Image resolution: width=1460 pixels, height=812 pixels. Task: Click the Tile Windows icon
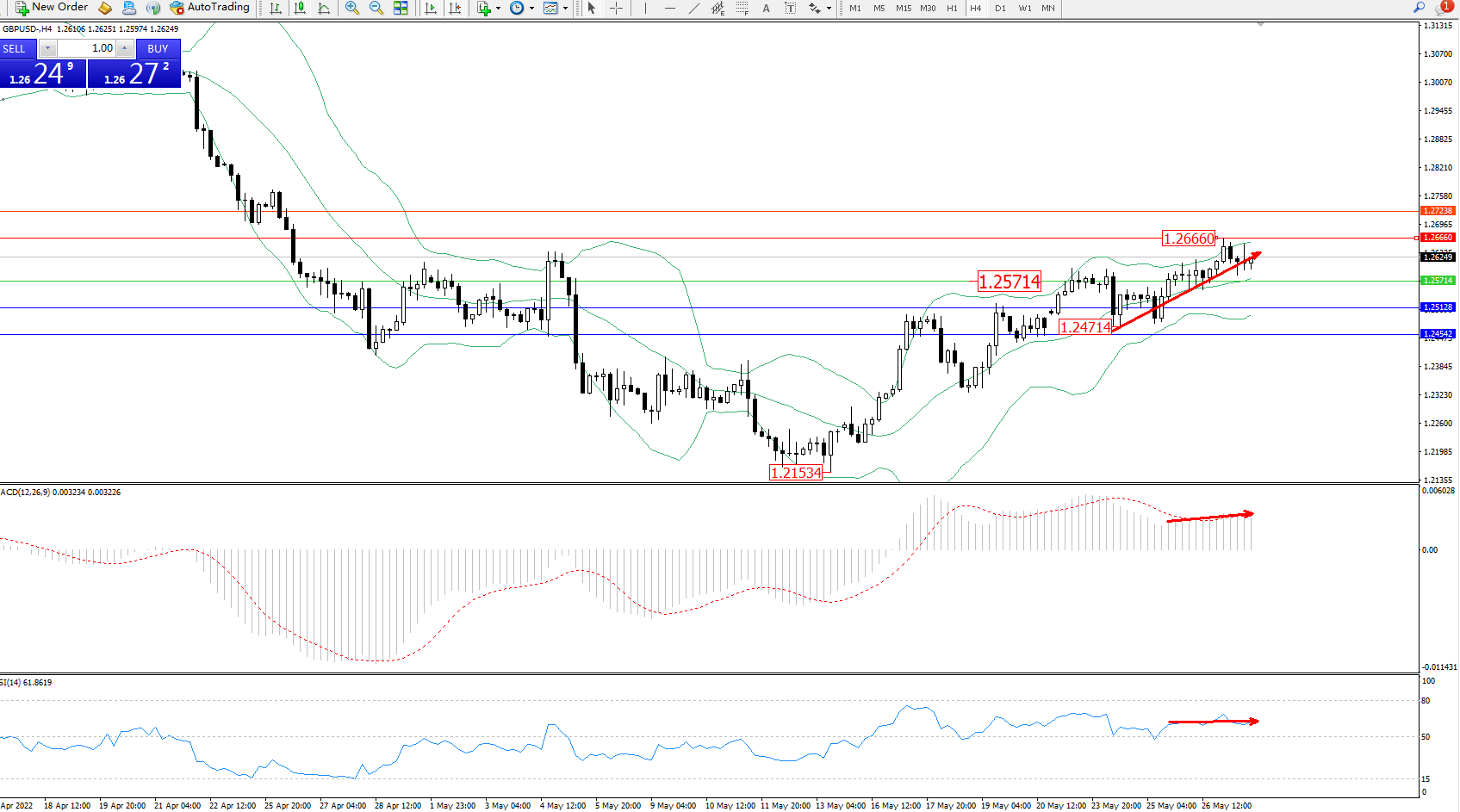coord(401,8)
